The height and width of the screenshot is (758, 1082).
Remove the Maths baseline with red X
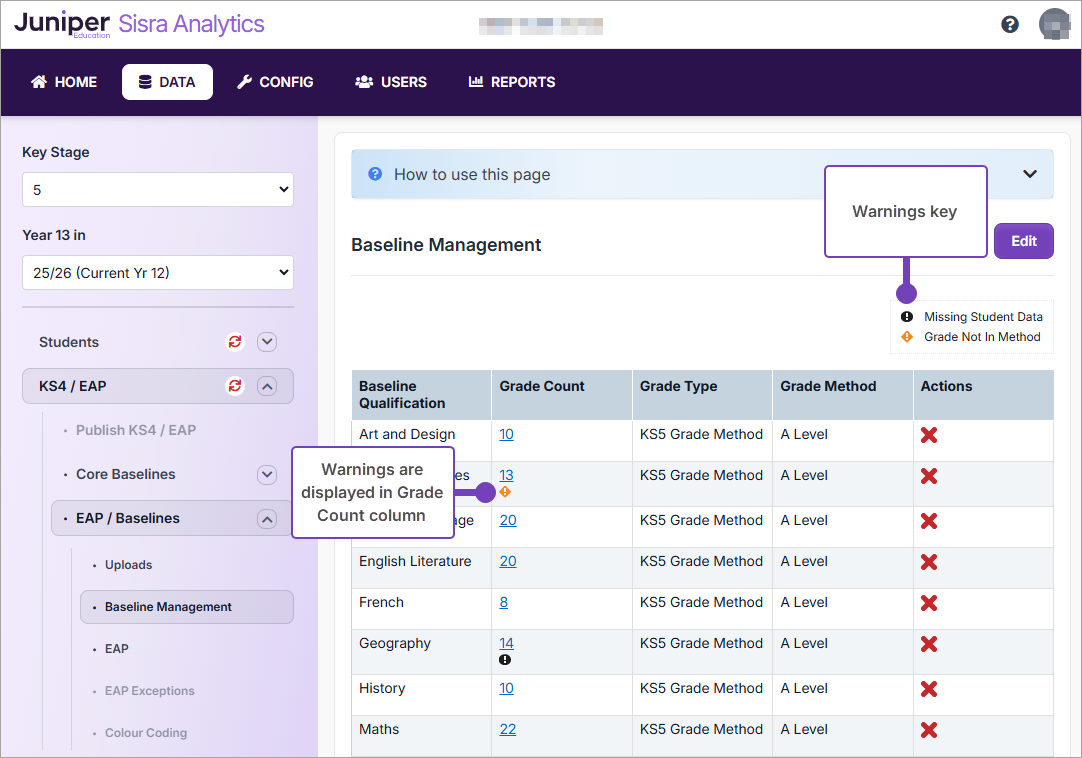pyautogui.click(x=929, y=730)
